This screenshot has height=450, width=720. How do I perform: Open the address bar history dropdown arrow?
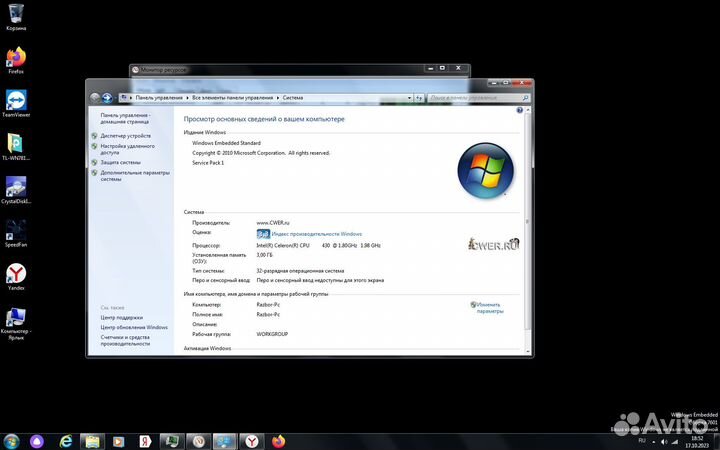[409, 98]
